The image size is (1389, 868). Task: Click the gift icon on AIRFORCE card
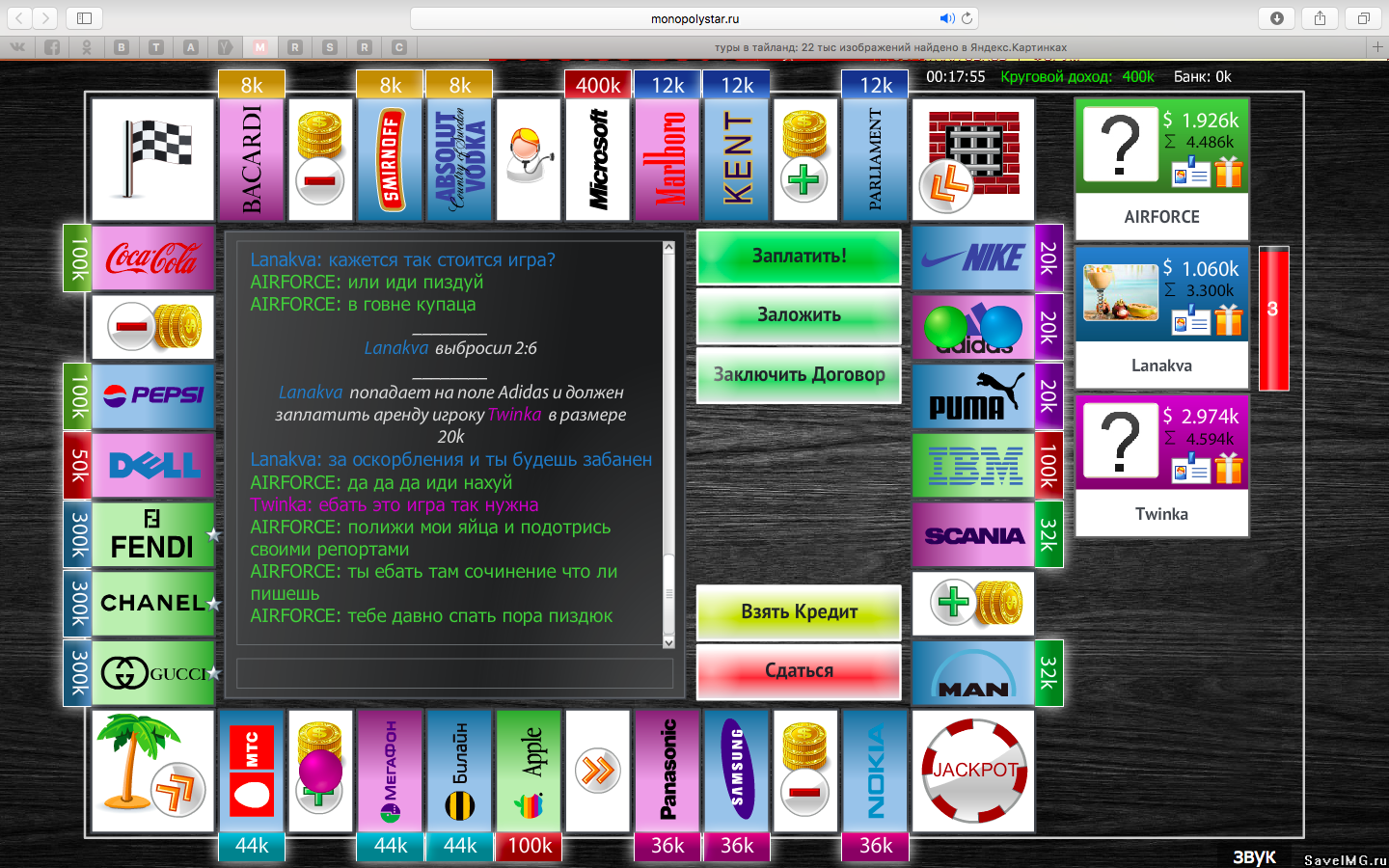point(1229,173)
